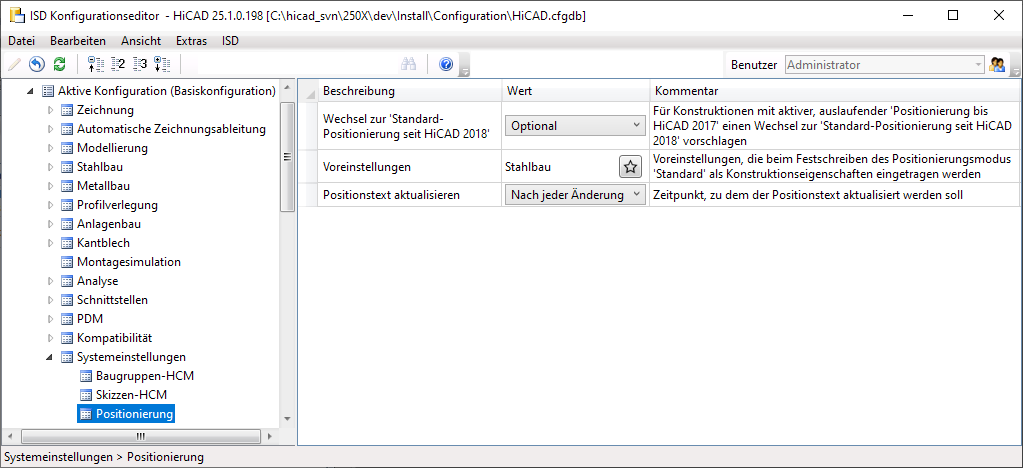Click the binoculars search icon
The height and width of the screenshot is (468, 1023).
[x=409, y=64]
